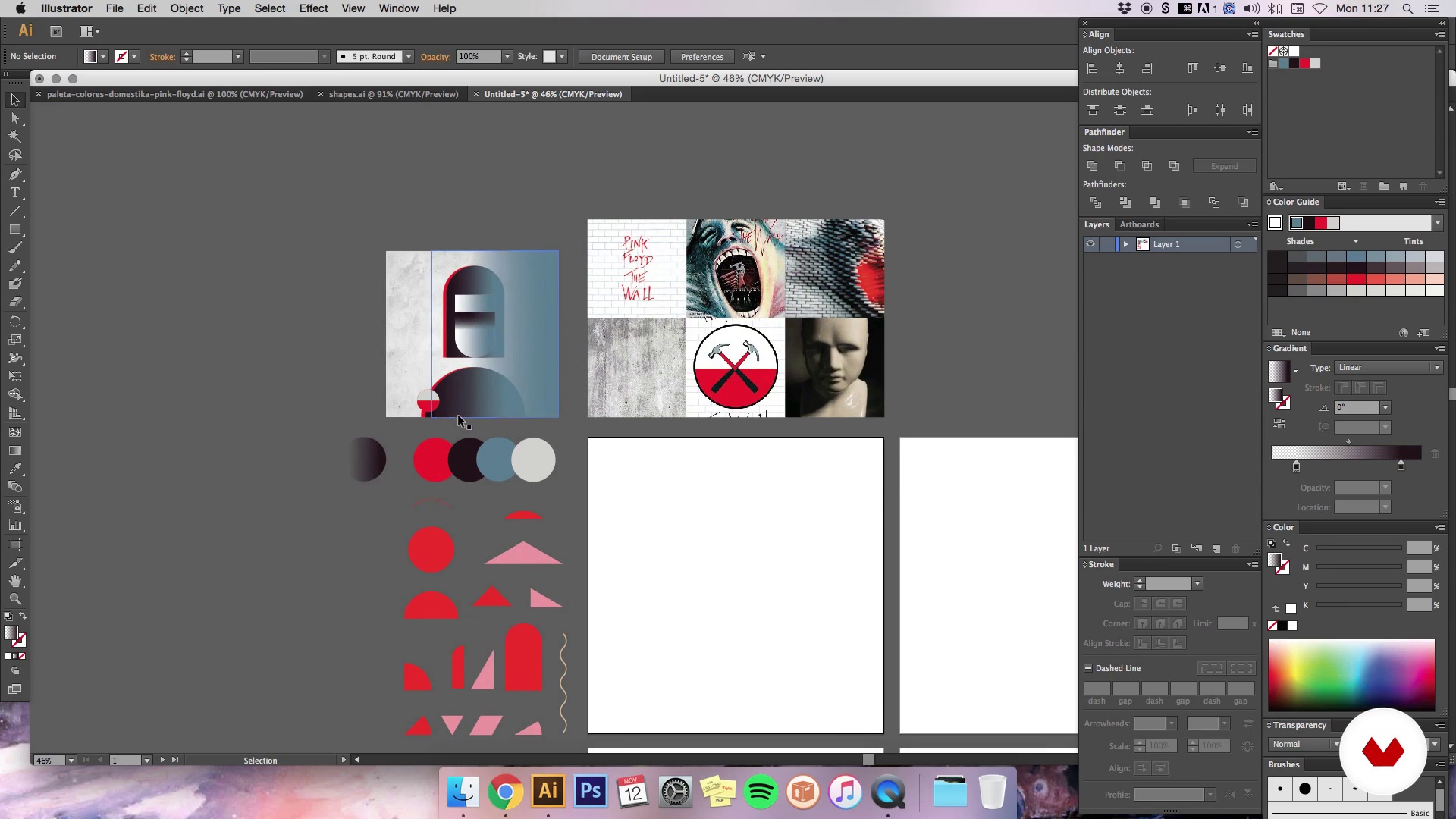Select the Zoom tool
This screenshot has height=819, width=1456.
(14, 600)
